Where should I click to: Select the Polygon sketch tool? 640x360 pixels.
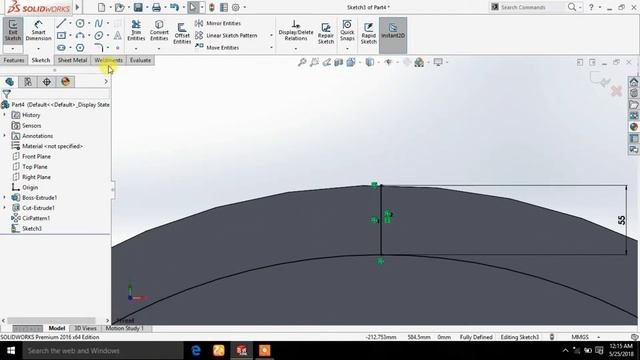pos(80,48)
